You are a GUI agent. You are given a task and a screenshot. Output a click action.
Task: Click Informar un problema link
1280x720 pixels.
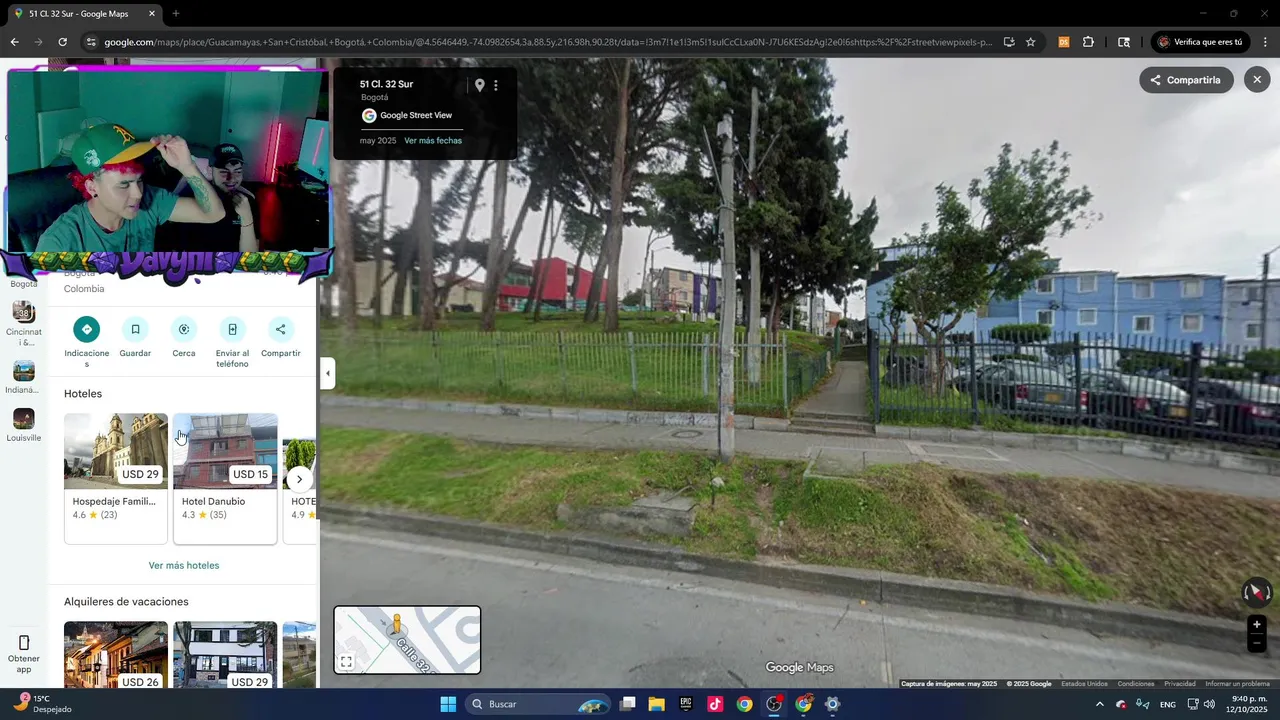click(1237, 684)
